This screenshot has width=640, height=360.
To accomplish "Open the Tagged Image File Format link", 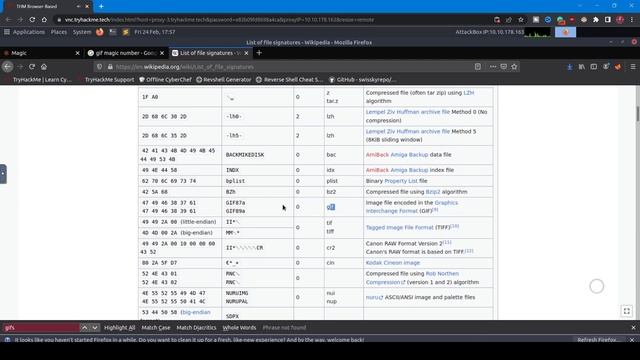I will 400,227.
